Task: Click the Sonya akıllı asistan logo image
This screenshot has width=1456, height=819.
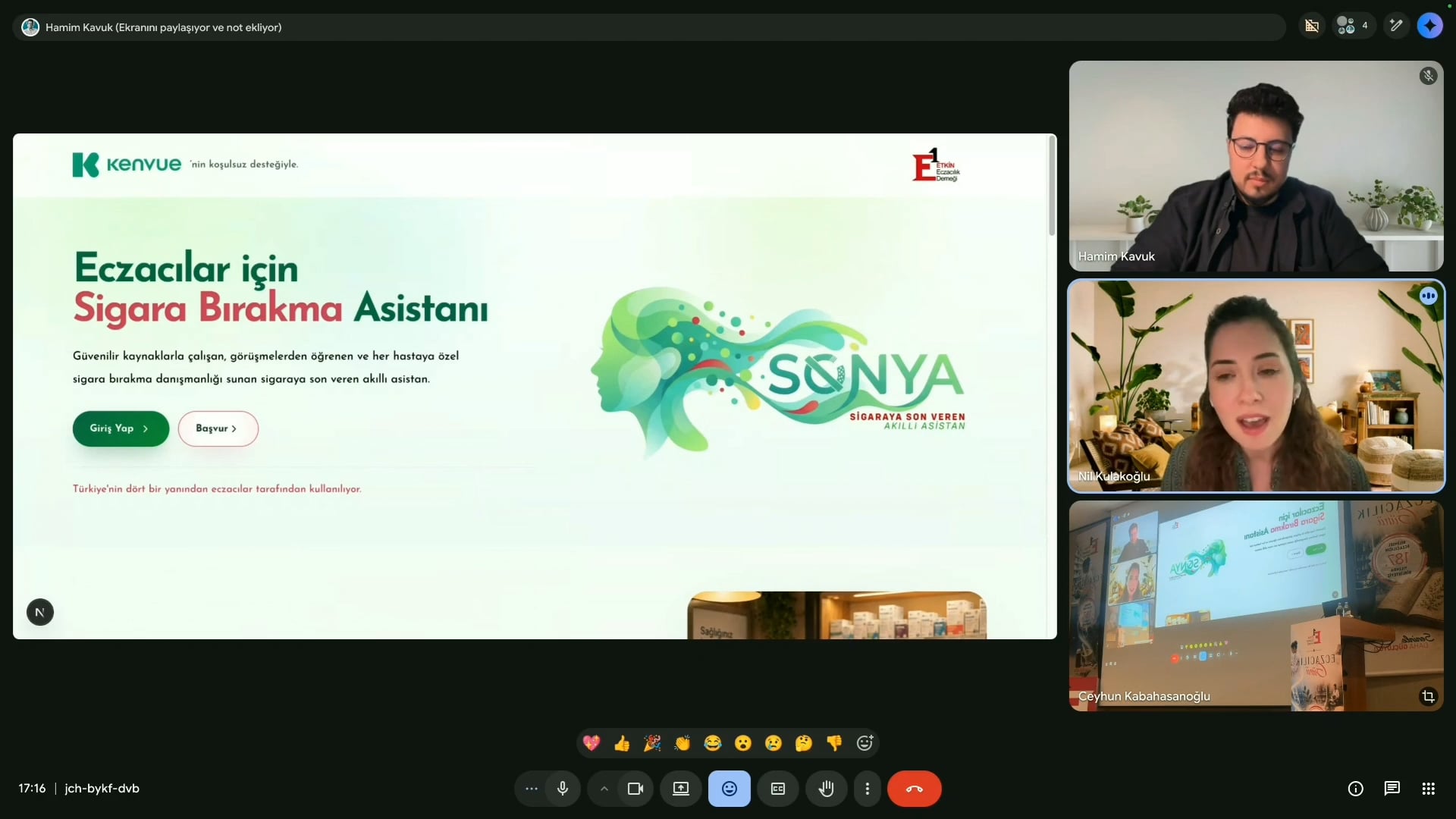Action: tap(777, 372)
